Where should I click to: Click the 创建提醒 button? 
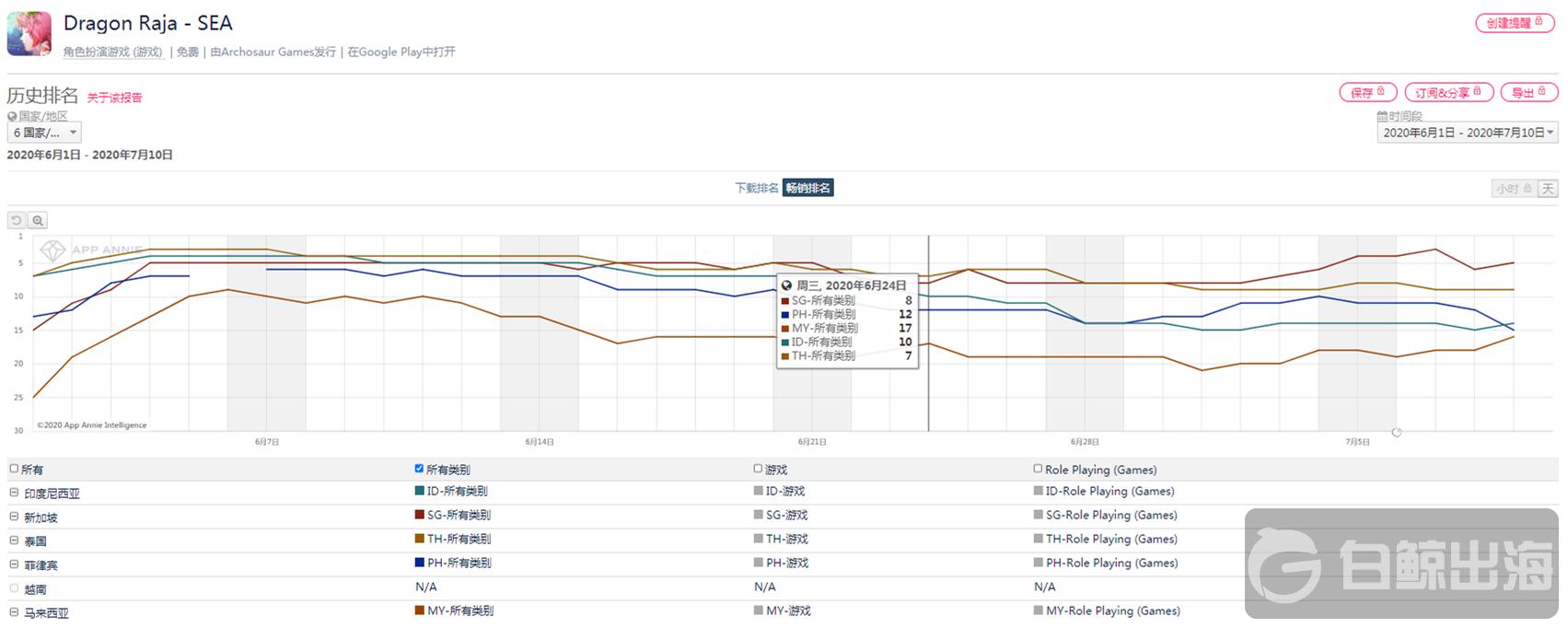1515,23
